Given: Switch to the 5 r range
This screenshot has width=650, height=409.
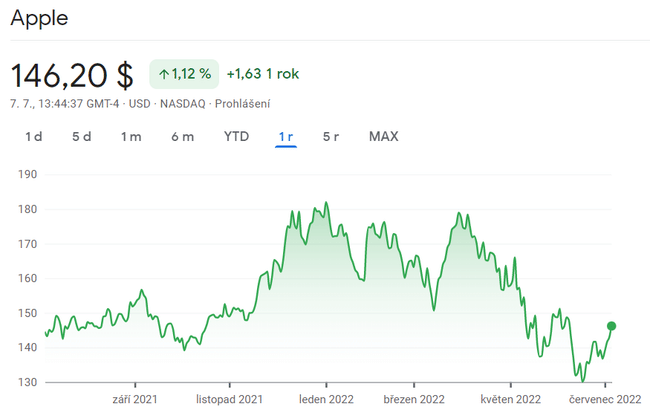Looking at the screenshot, I should click(331, 137).
